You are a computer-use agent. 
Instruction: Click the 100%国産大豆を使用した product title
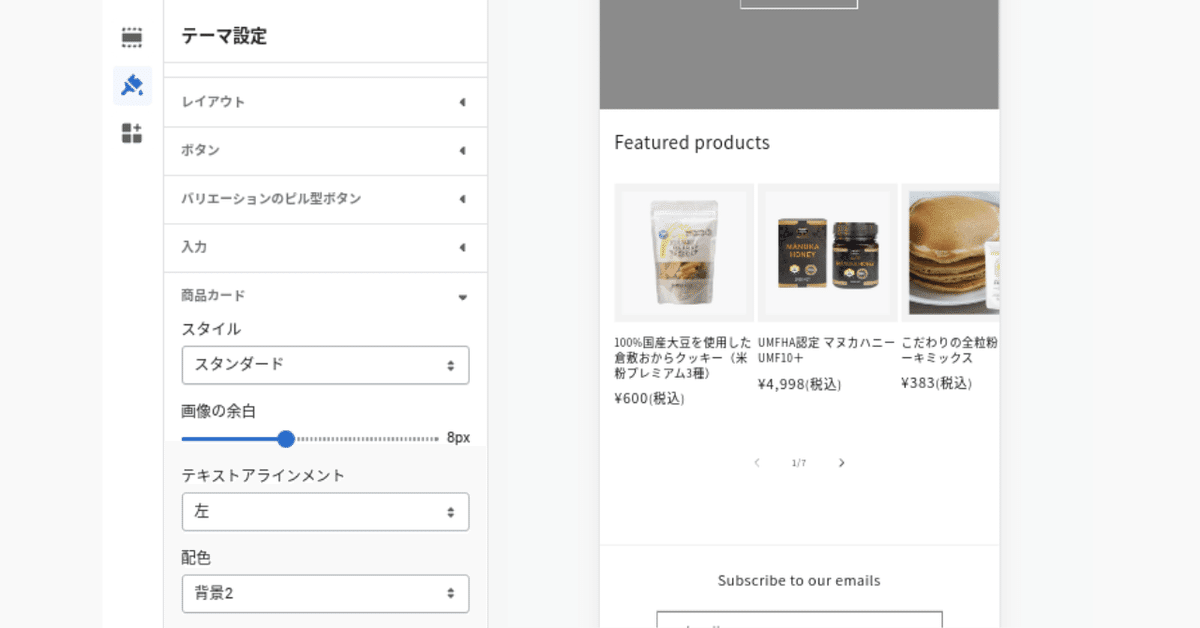pos(683,358)
